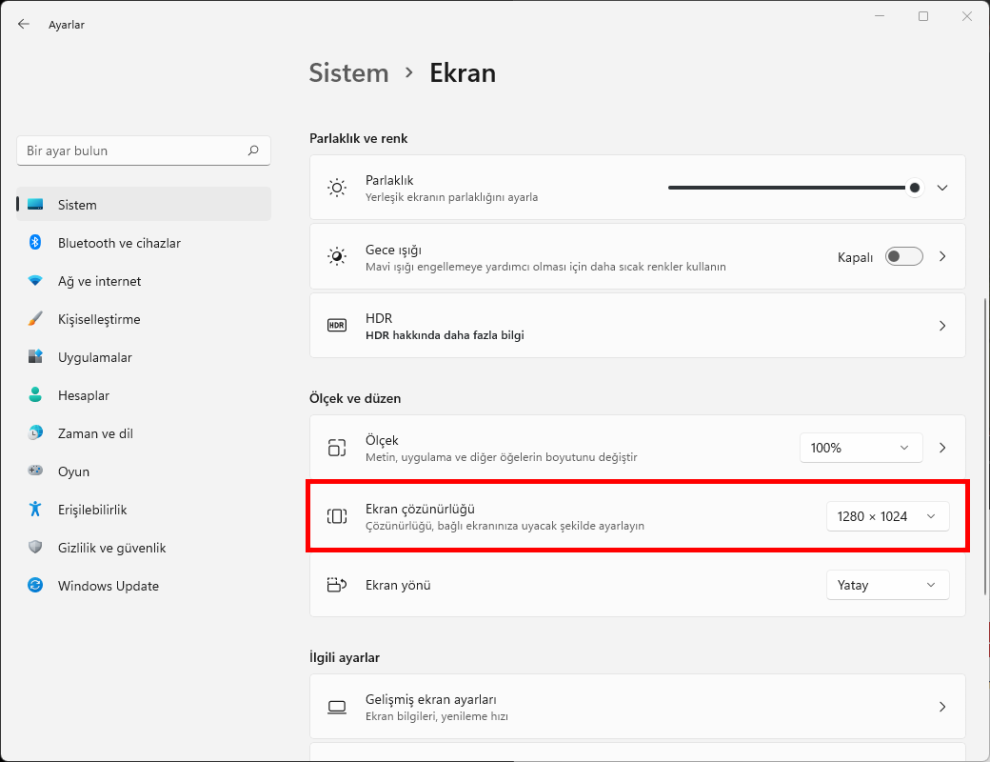Click Sistem in the breadcrumb header

pos(348,73)
